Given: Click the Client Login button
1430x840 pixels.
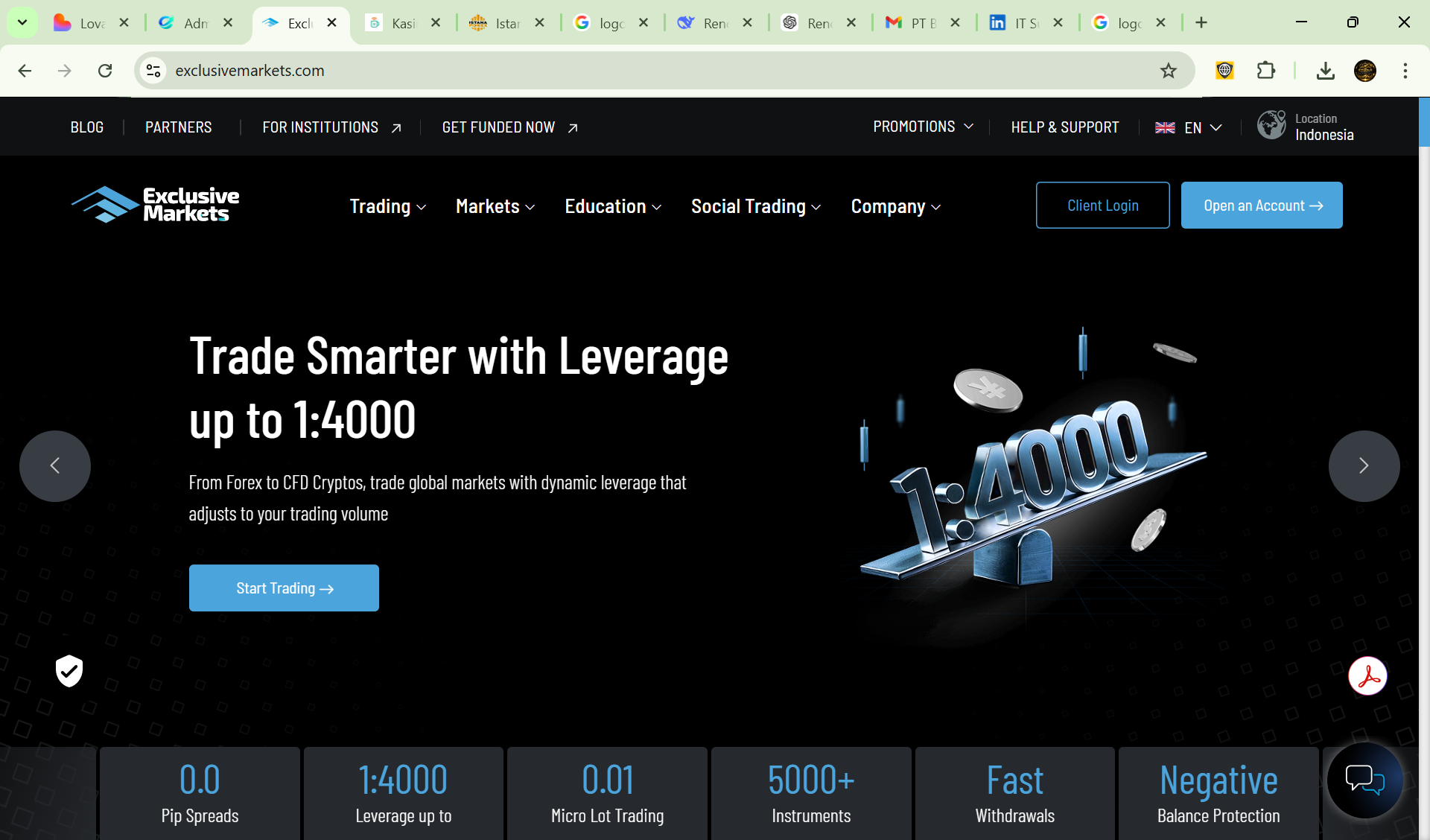Looking at the screenshot, I should tap(1102, 205).
